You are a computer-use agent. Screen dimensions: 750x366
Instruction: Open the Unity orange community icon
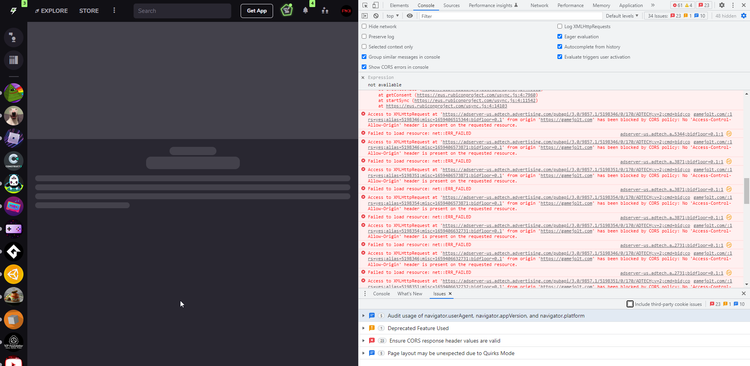tap(13, 274)
